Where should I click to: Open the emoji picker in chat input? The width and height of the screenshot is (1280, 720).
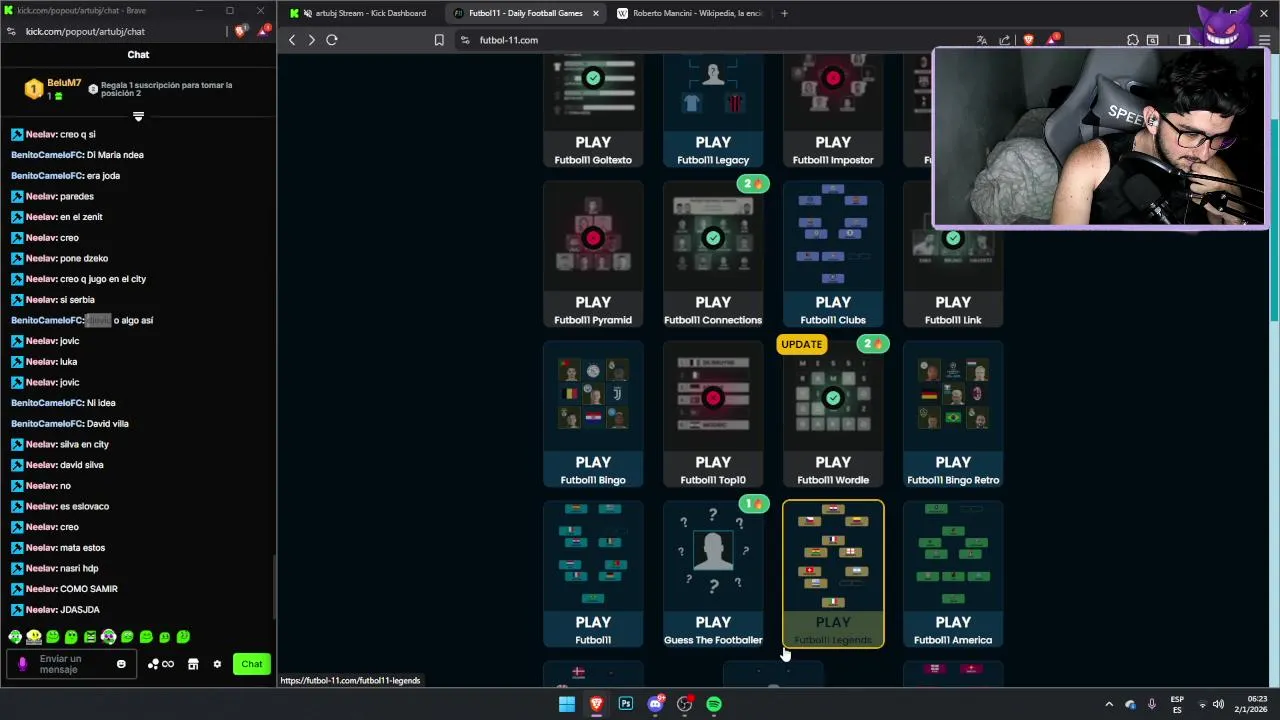(x=121, y=664)
